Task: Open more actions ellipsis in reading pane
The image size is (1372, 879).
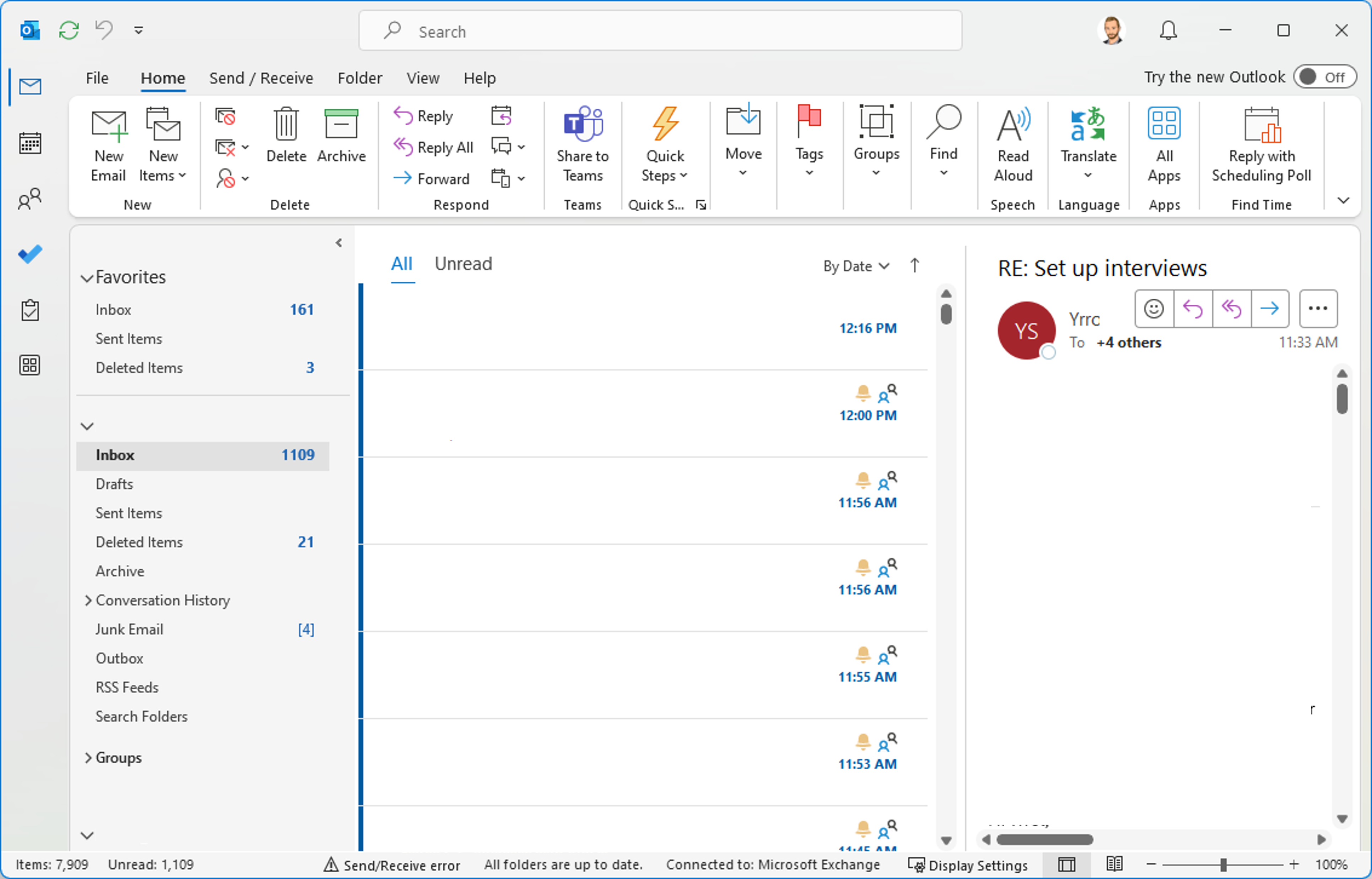Action: 1318,309
